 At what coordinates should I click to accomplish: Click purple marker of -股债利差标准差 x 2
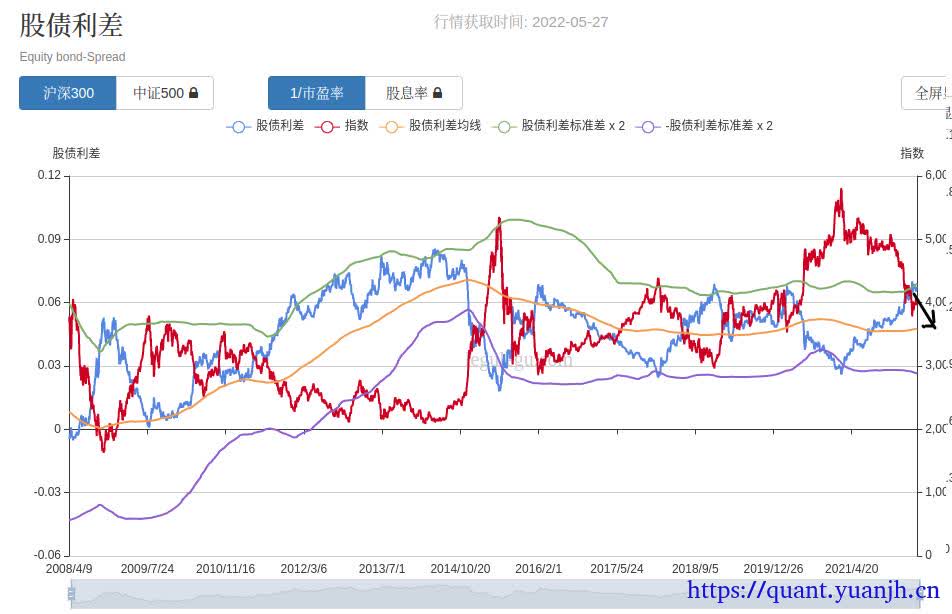pos(652,126)
